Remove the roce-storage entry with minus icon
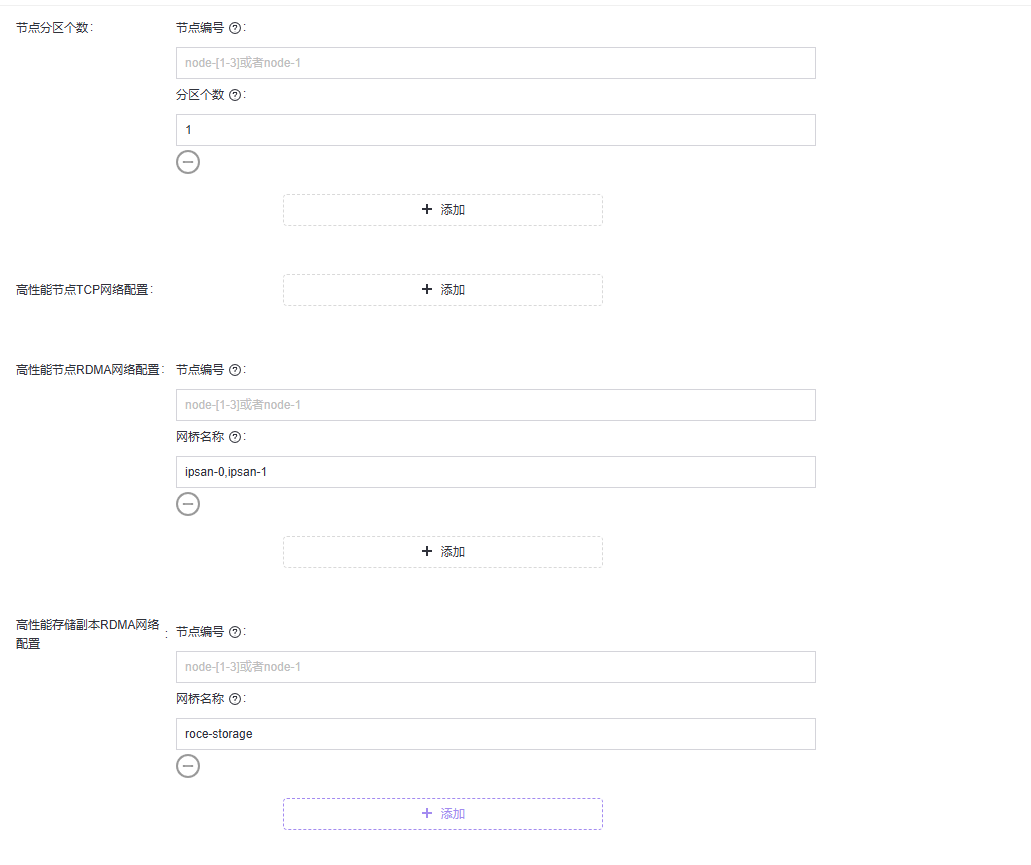This screenshot has width=1031, height=865. click(188, 766)
